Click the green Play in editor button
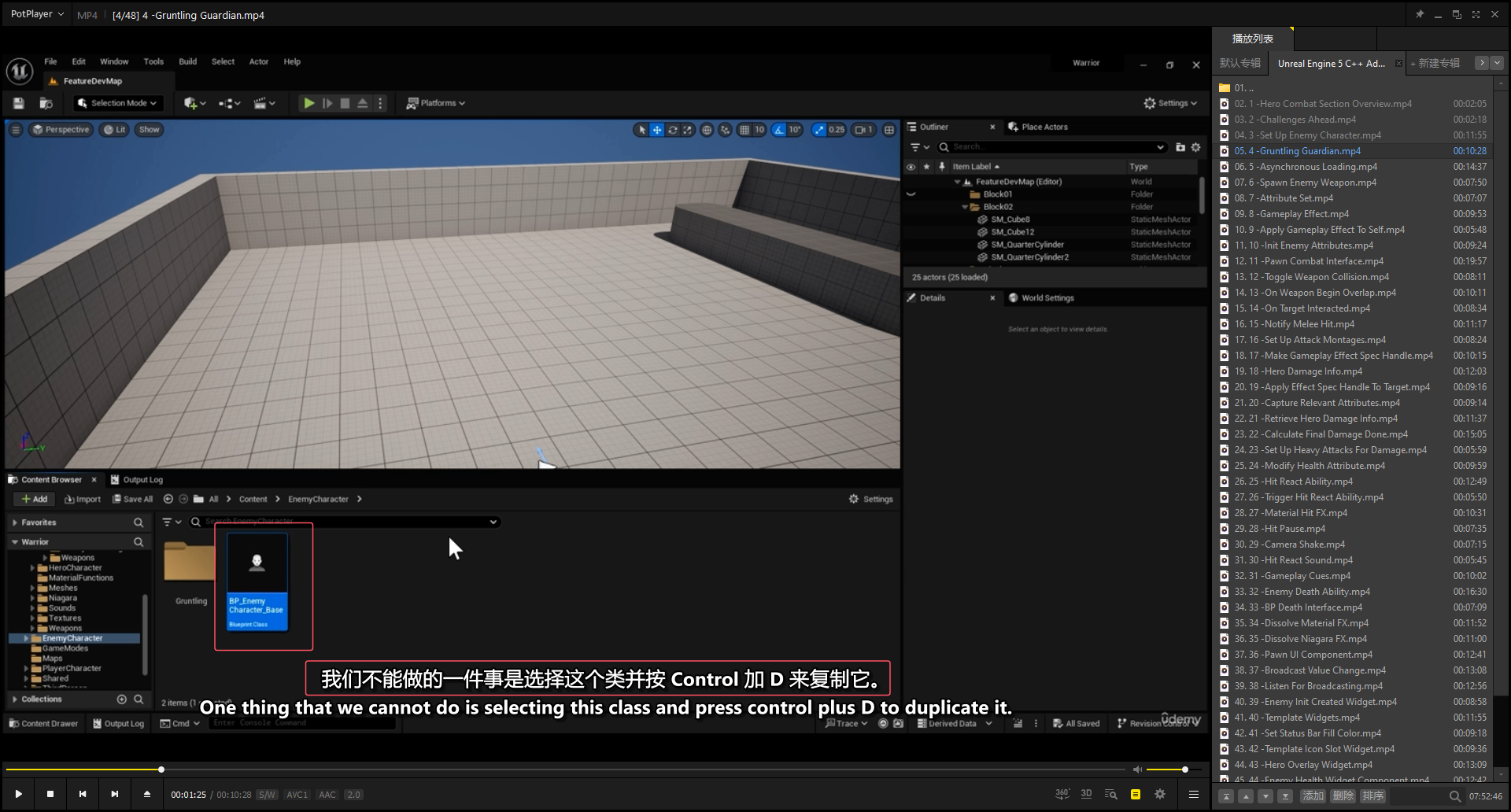Viewport: 1511px width, 812px height. tap(309, 103)
